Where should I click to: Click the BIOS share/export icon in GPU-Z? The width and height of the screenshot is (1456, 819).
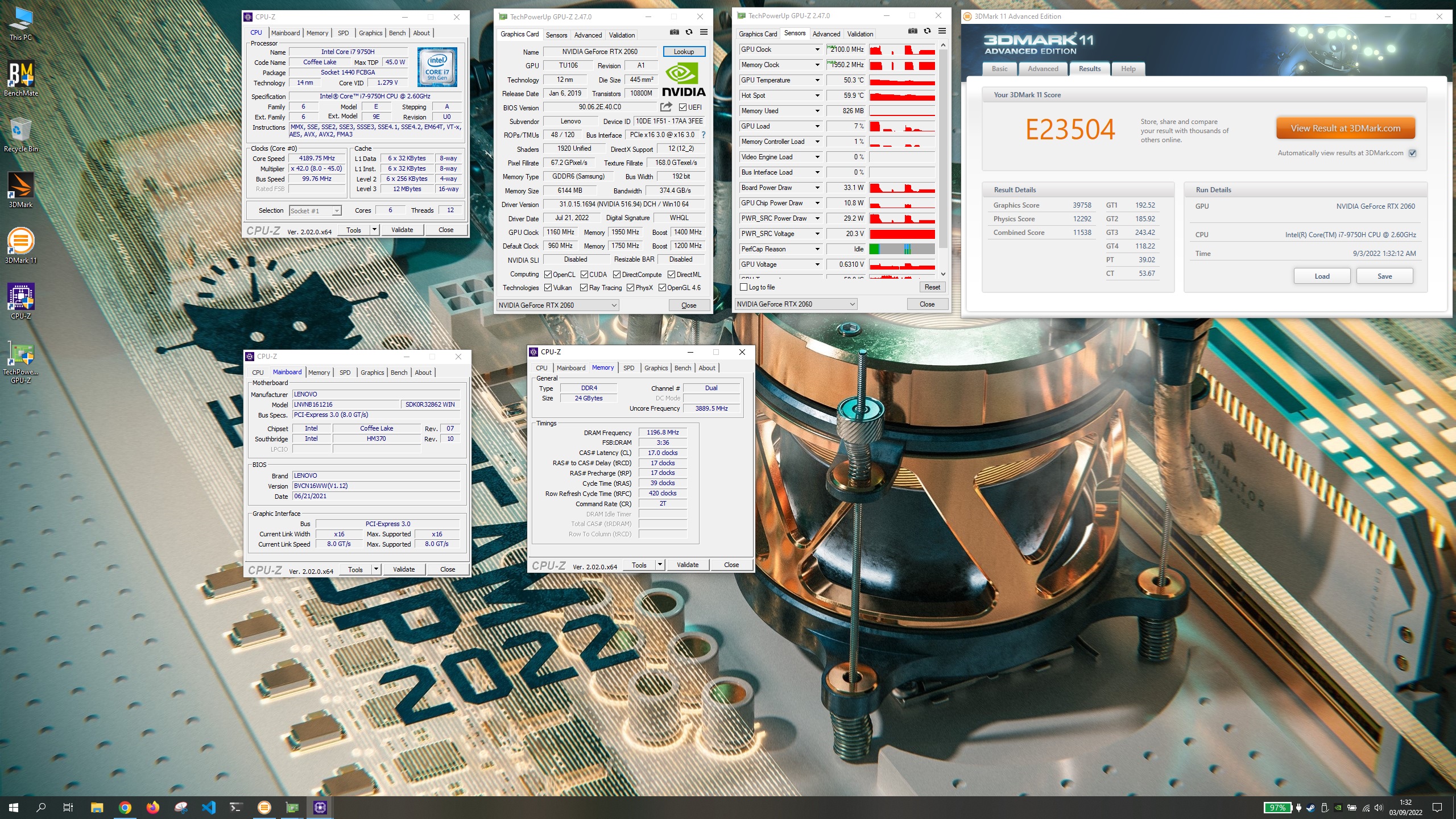click(666, 107)
